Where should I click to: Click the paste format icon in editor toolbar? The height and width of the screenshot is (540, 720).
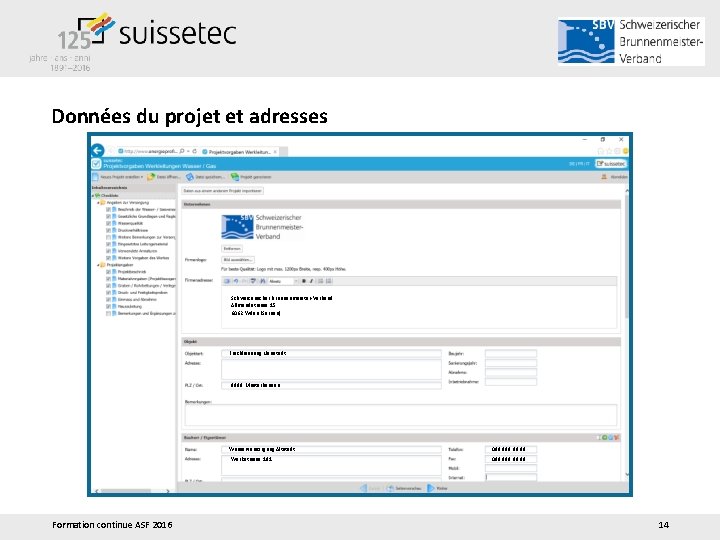253,281
